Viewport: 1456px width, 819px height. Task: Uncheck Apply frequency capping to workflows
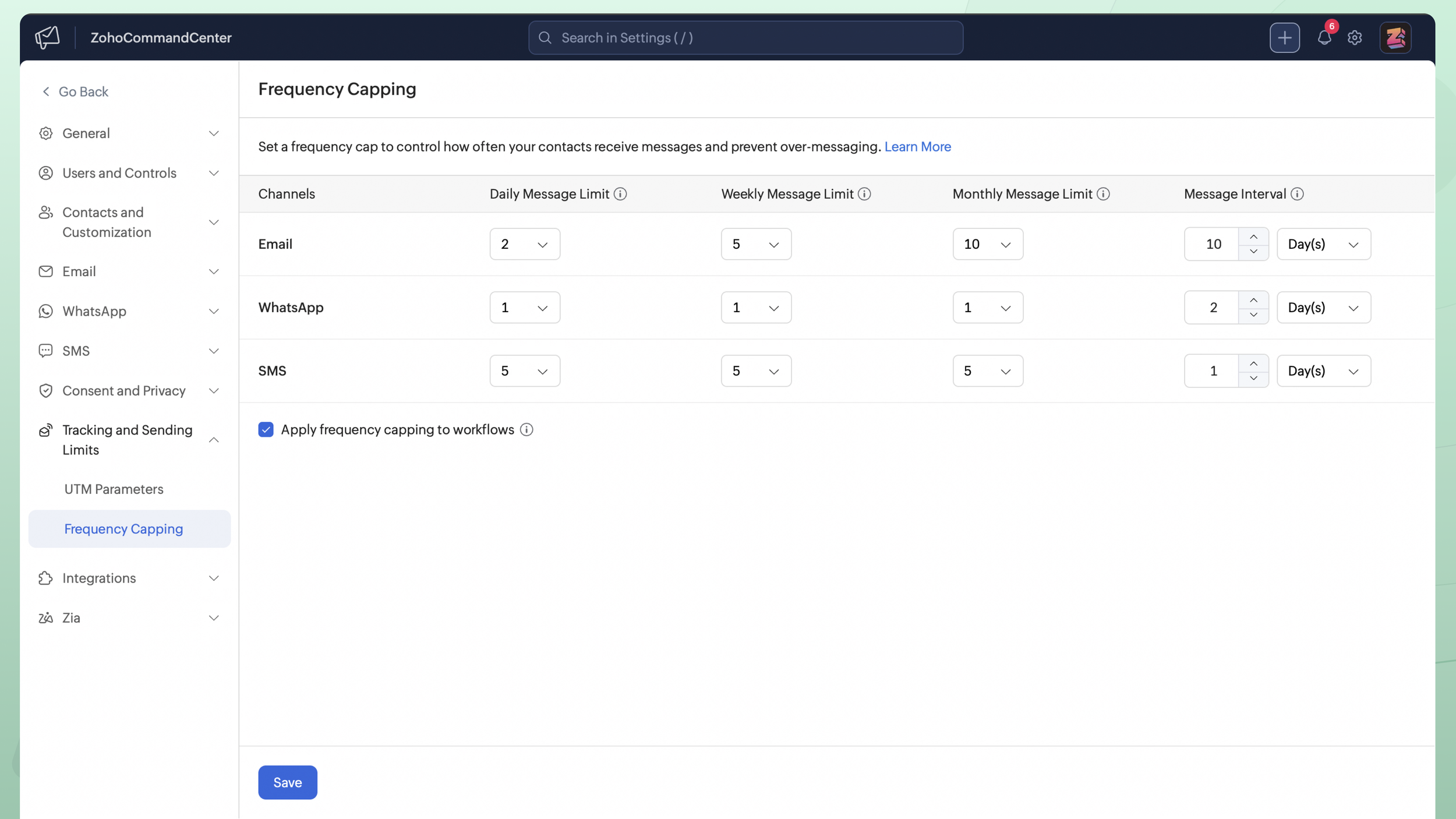coord(266,430)
